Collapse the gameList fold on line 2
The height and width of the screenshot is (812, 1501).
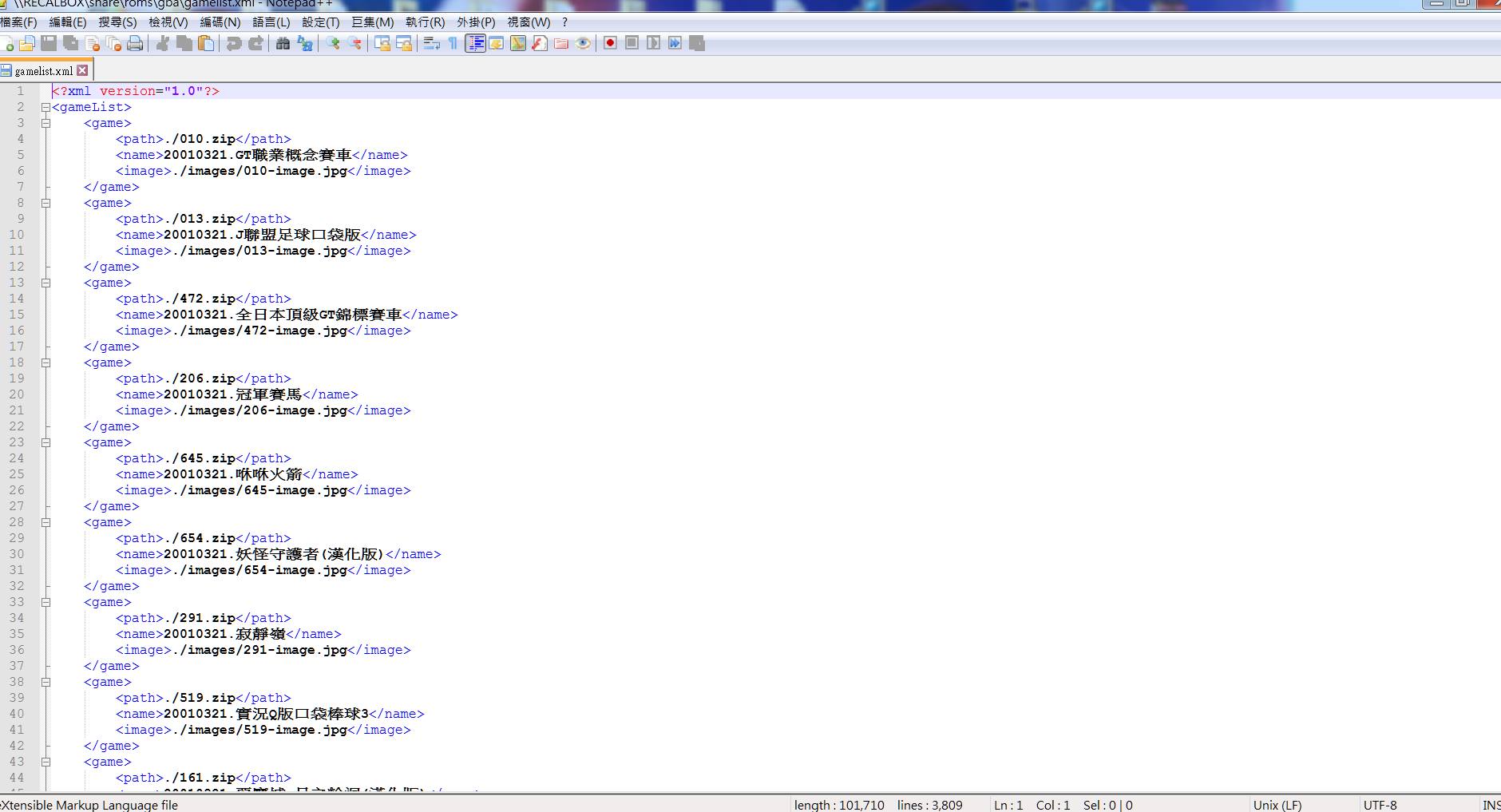pos(46,107)
